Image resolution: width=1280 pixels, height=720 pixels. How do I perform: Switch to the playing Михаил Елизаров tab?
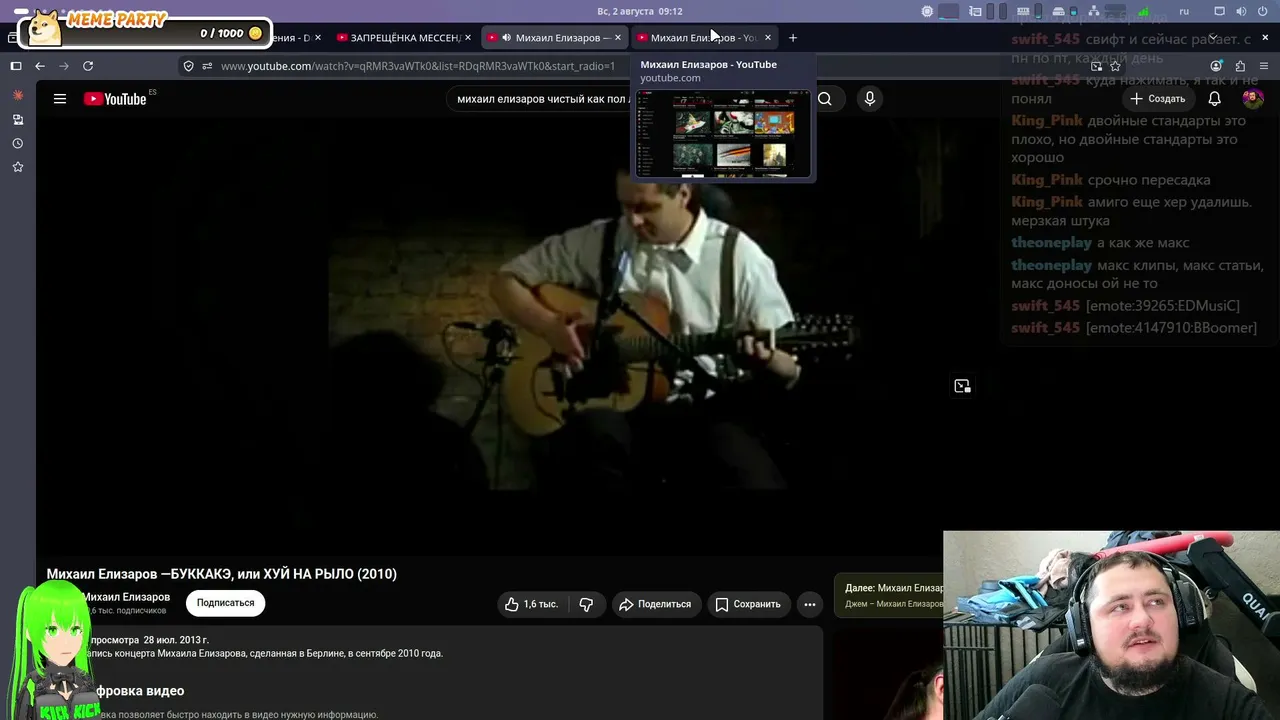pyautogui.click(x=554, y=38)
